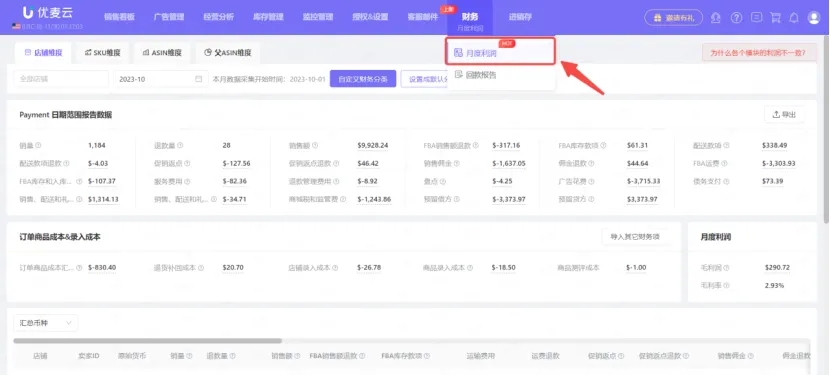Open the 财务 menu
The width and height of the screenshot is (830, 376).
tap(470, 17)
